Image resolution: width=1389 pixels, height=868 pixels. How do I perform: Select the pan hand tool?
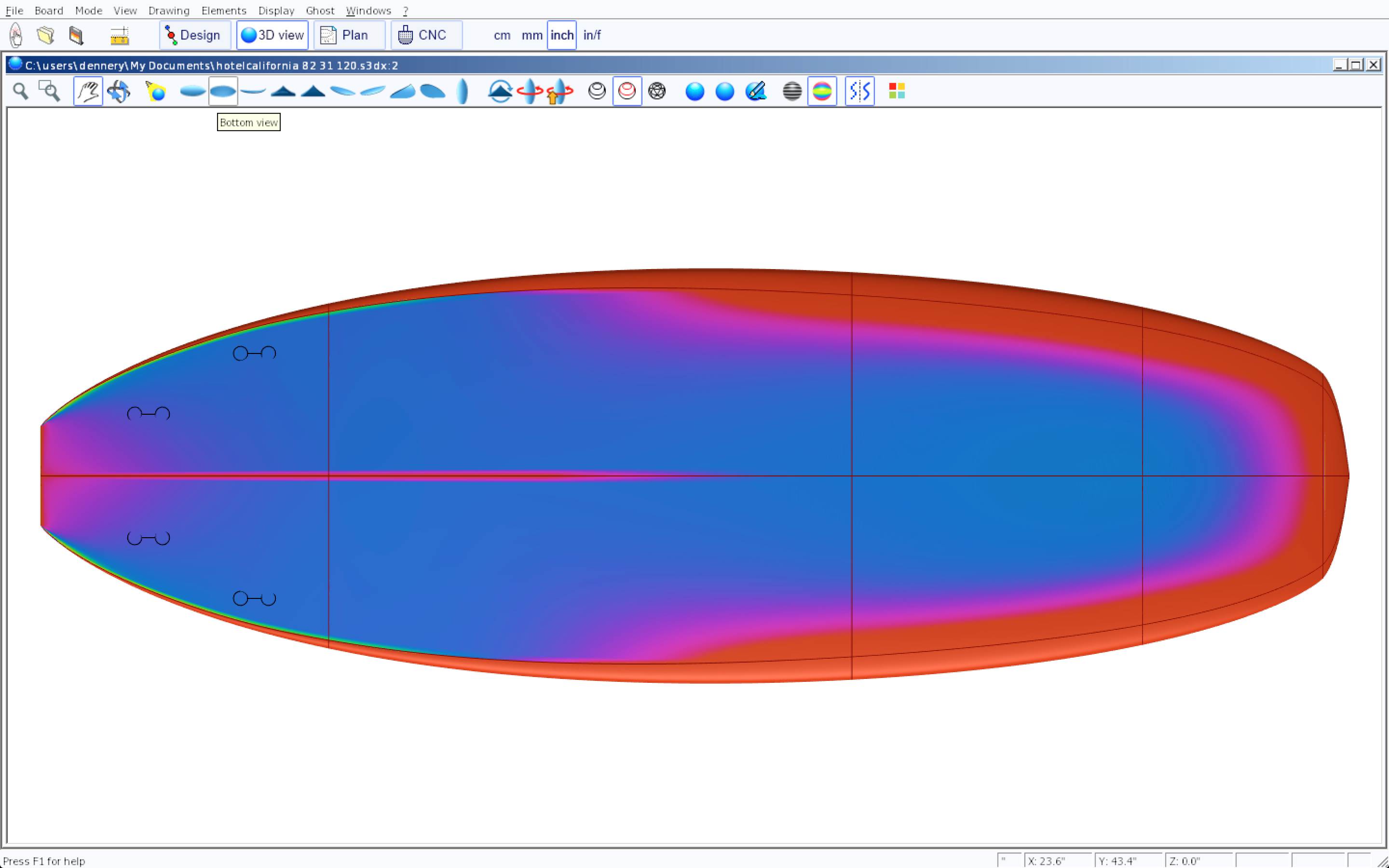click(88, 91)
